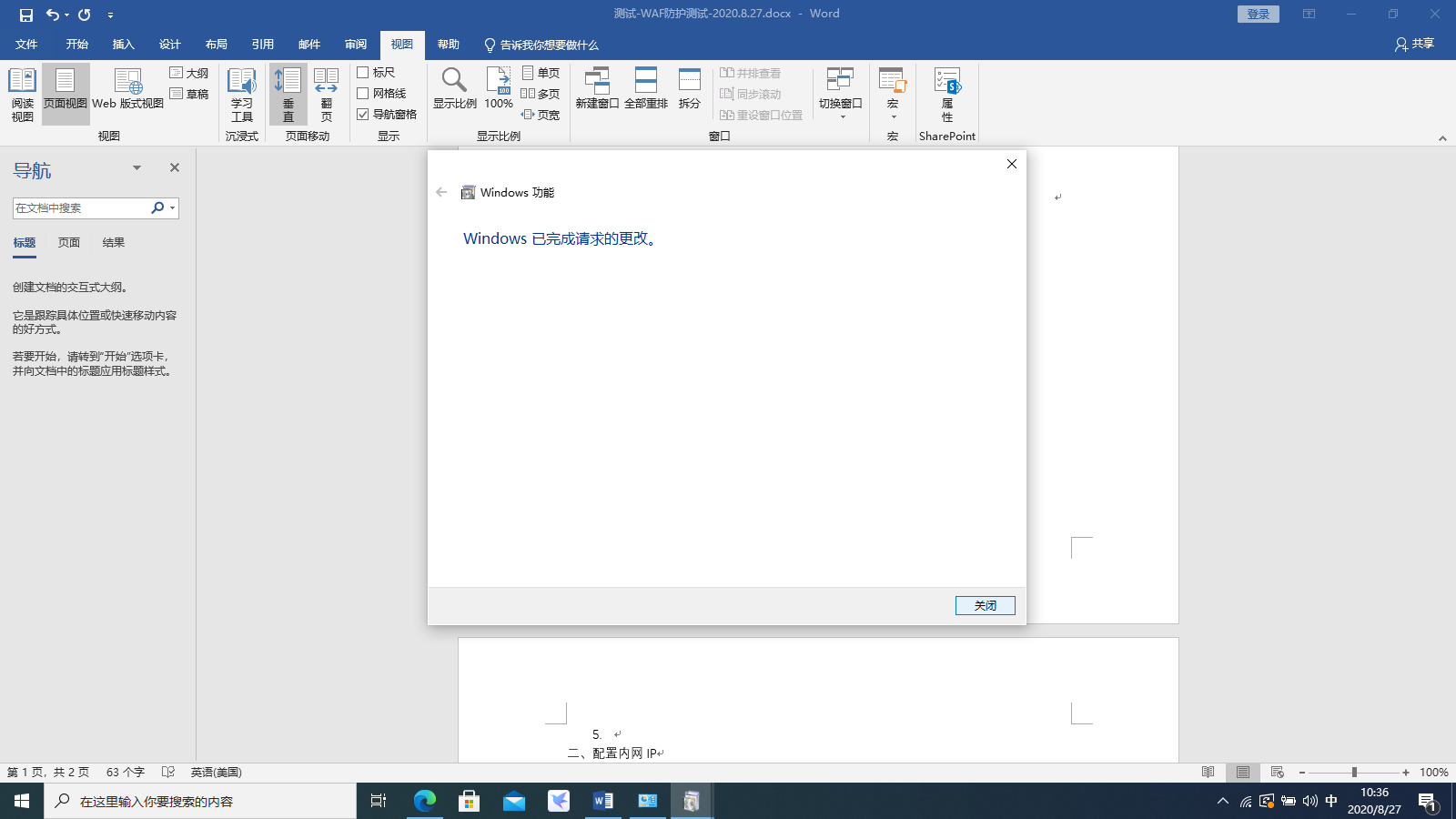The width and height of the screenshot is (1456, 819).
Task: Adjust the zoom slider handle
Action: click(1354, 772)
